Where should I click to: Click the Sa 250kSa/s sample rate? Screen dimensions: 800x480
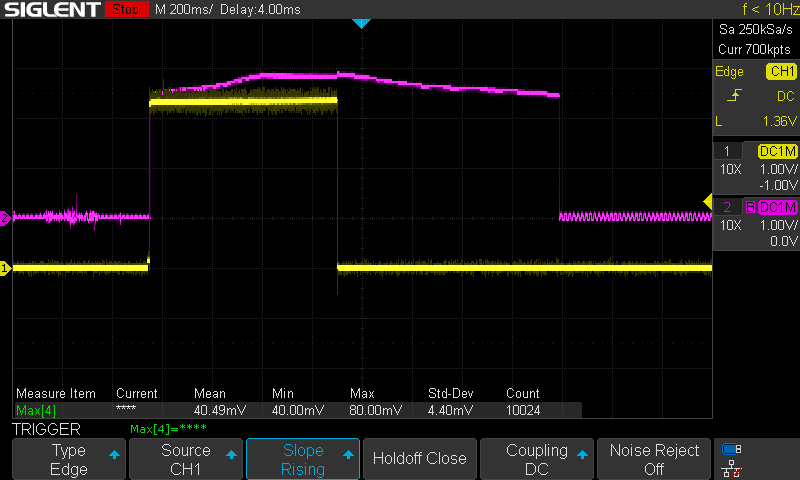(756, 30)
